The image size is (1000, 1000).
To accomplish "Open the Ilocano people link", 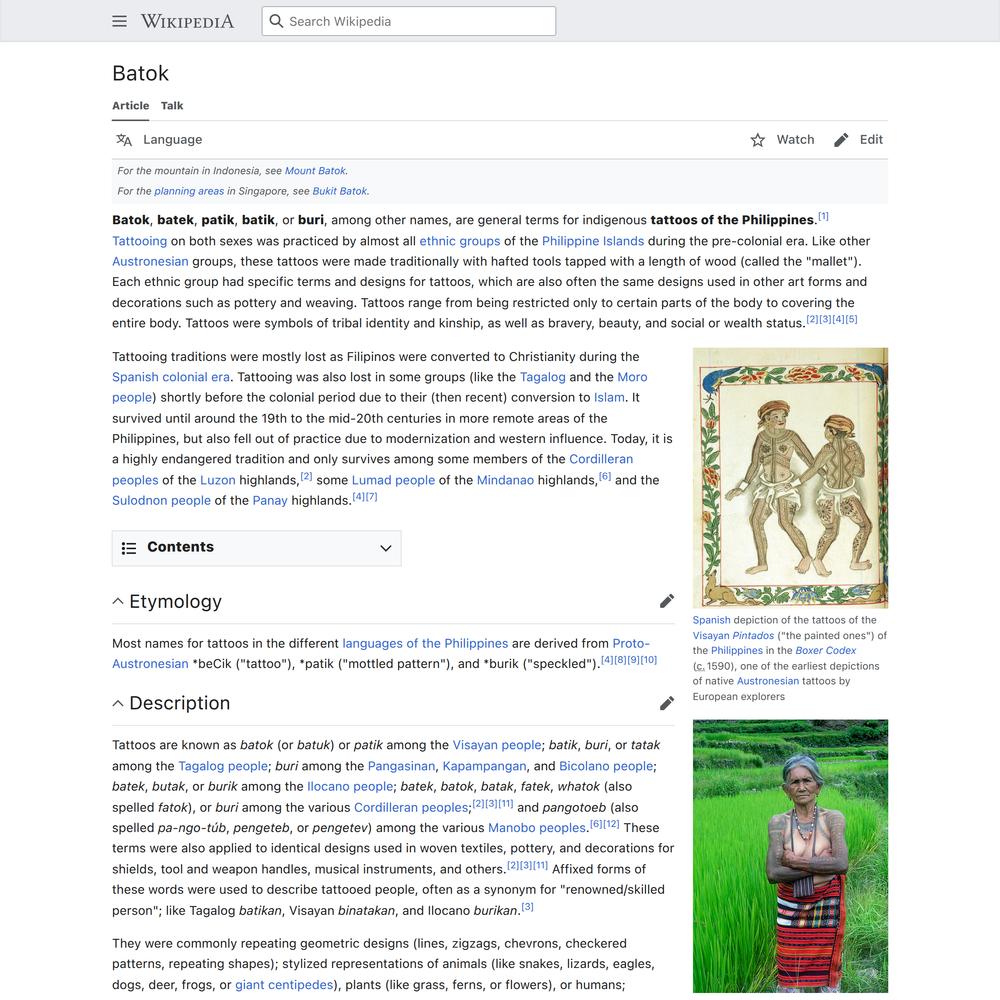I will pyautogui.click(x=351, y=786).
